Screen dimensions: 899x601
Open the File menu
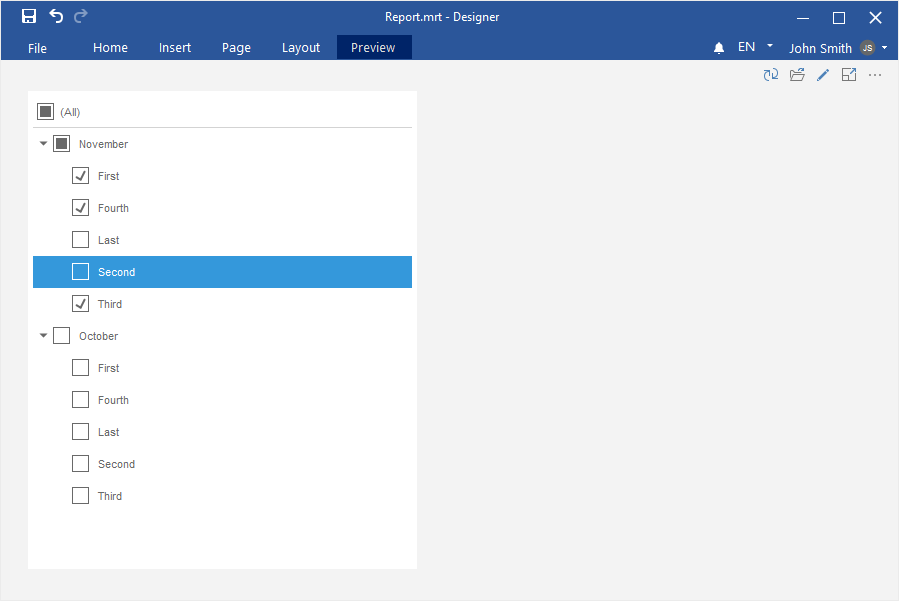pos(37,48)
